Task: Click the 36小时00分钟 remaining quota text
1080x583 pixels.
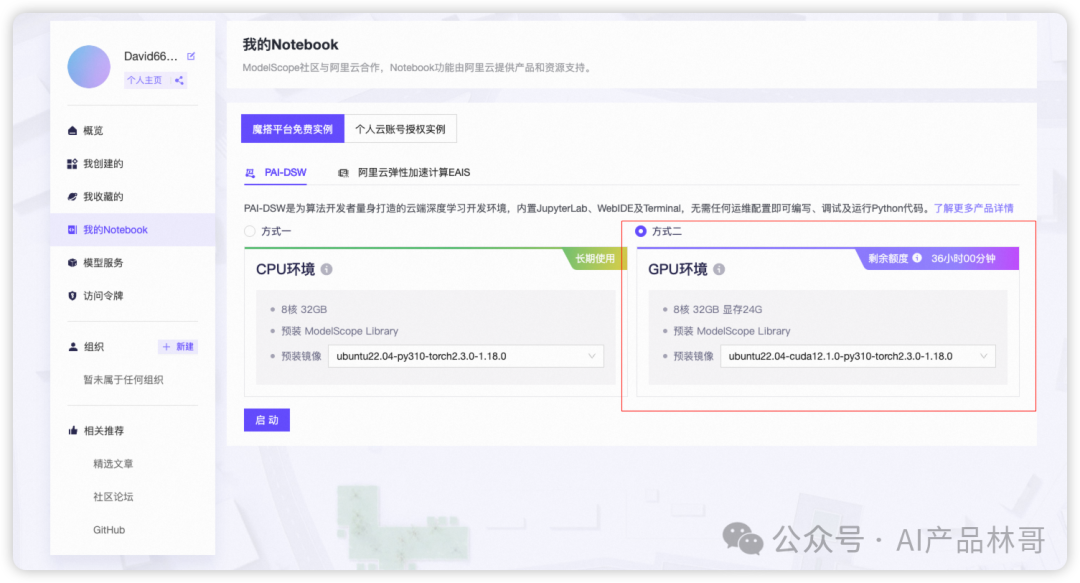Action: click(963, 258)
